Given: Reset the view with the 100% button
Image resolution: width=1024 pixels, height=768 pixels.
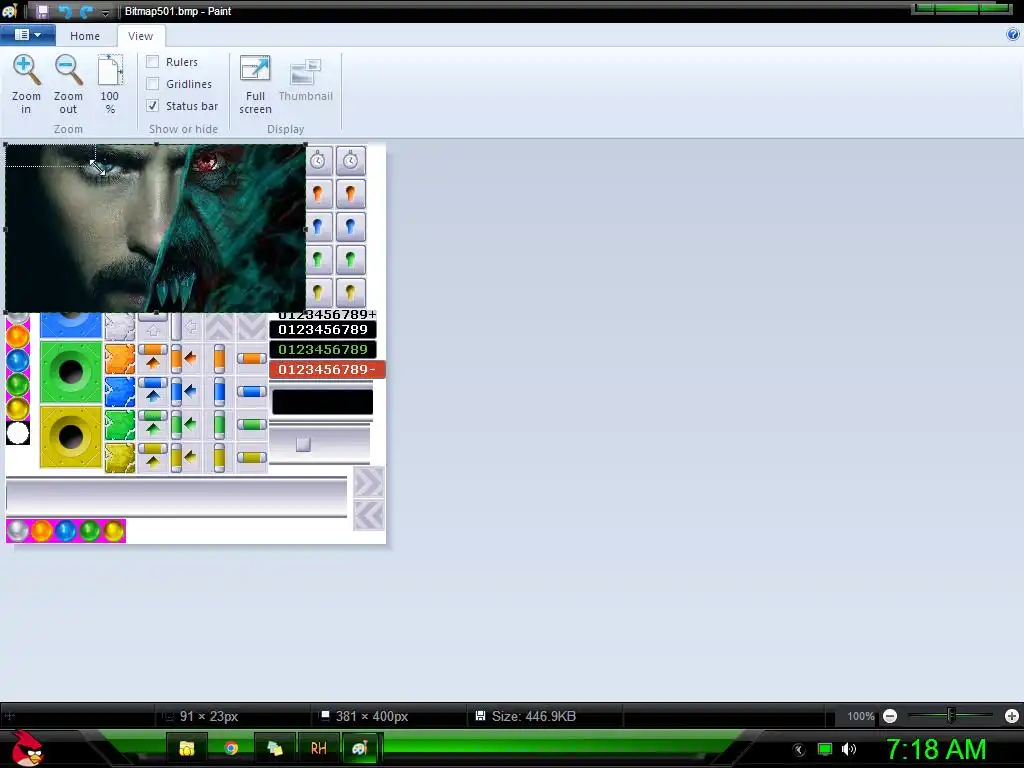Looking at the screenshot, I should (110, 85).
